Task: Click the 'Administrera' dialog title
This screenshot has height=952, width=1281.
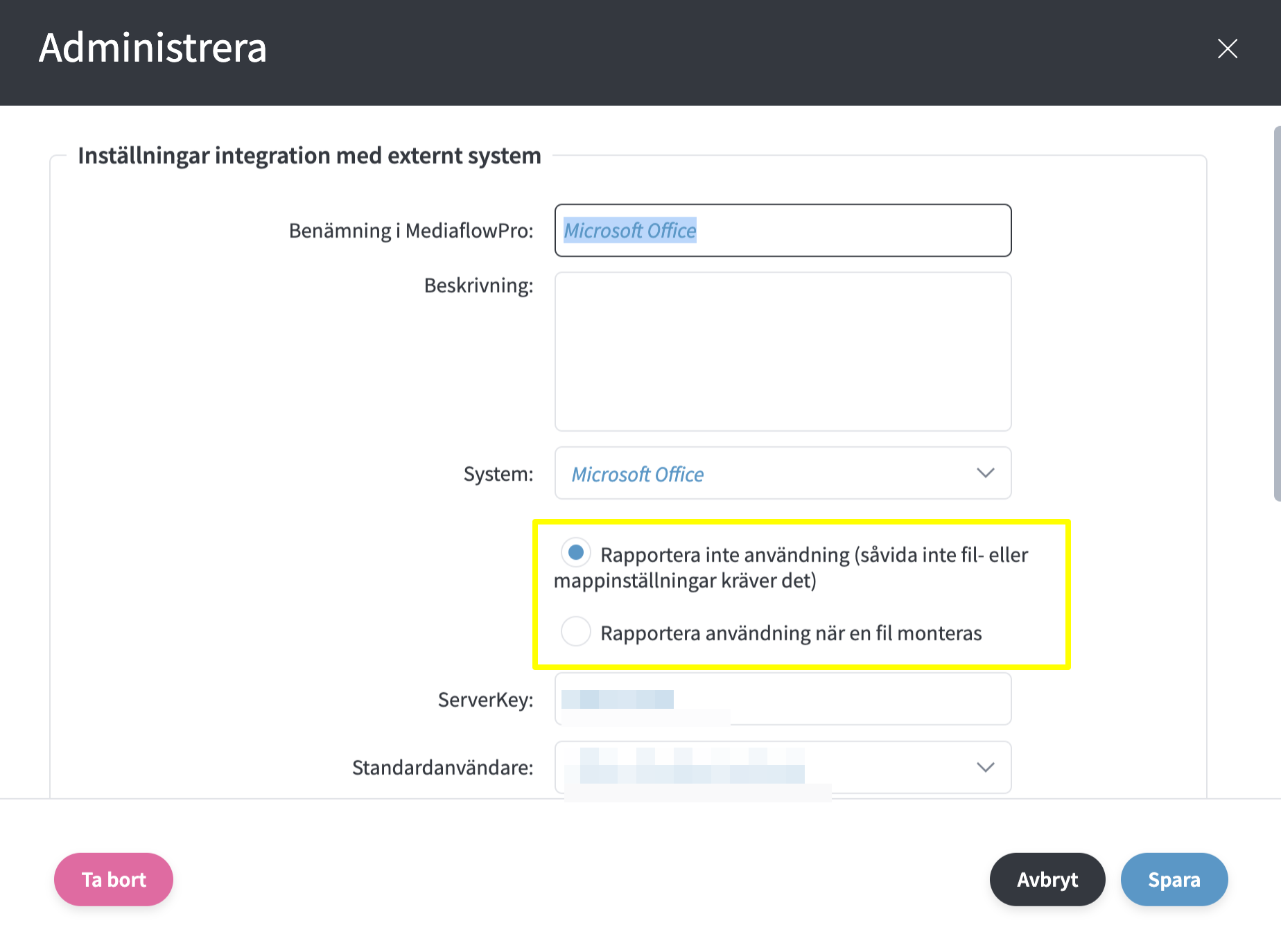Action: tap(152, 48)
